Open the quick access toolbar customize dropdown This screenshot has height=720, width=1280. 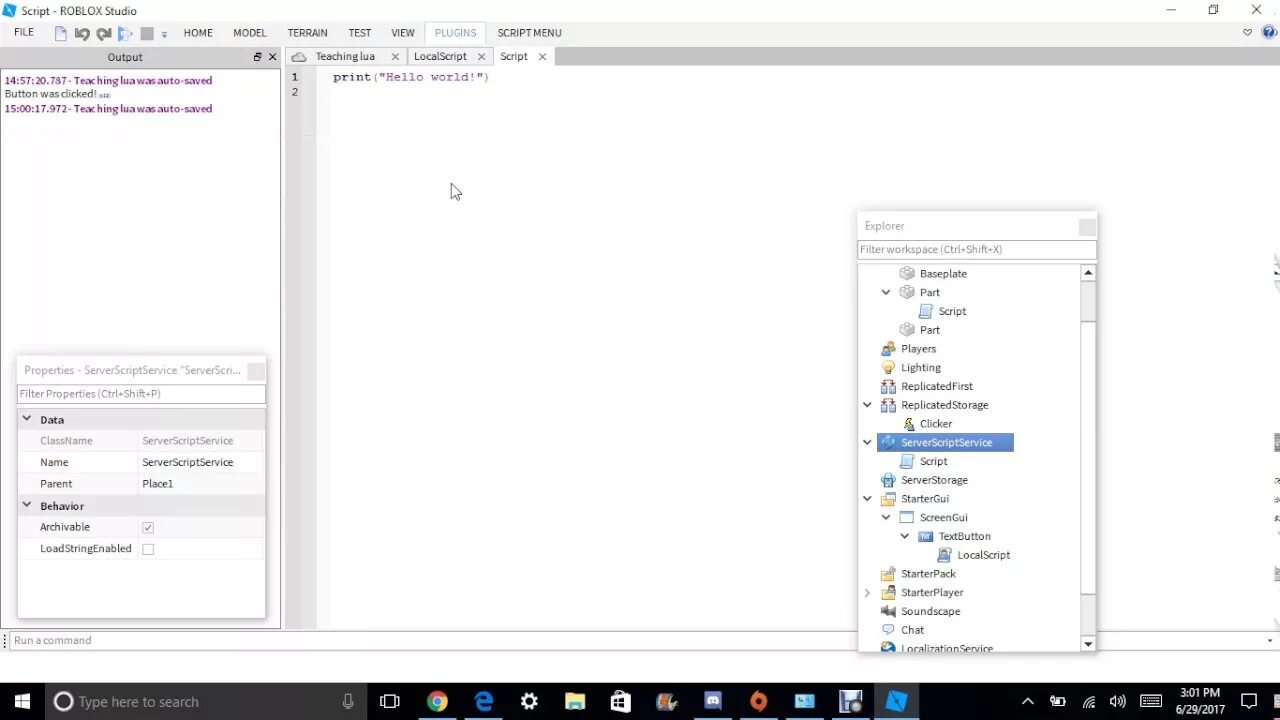point(164,34)
